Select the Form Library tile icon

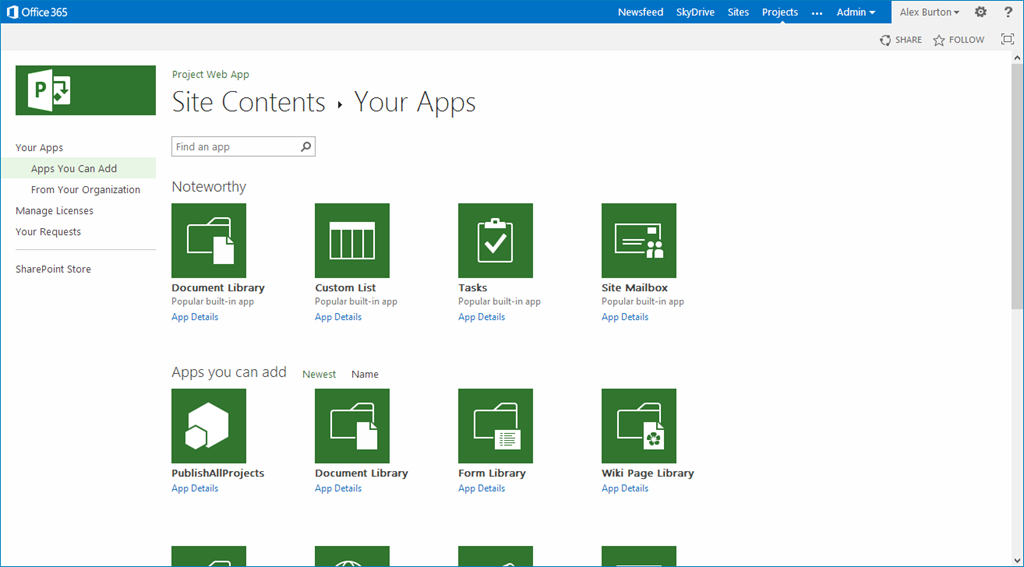[496, 426]
